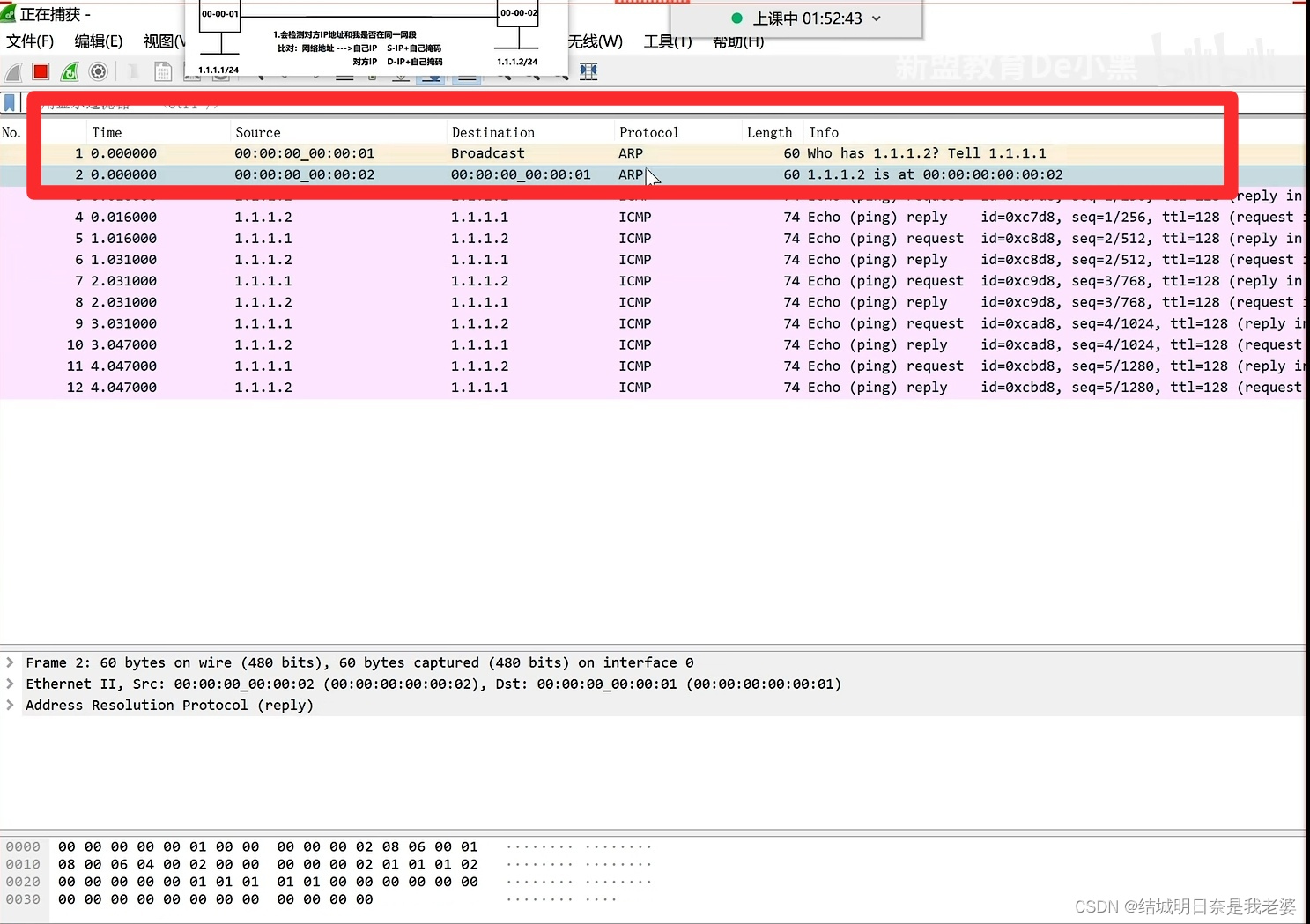Viewport: 1310px width, 924px height.
Task: Restart the current capture with green icon
Action: [70, 71]
